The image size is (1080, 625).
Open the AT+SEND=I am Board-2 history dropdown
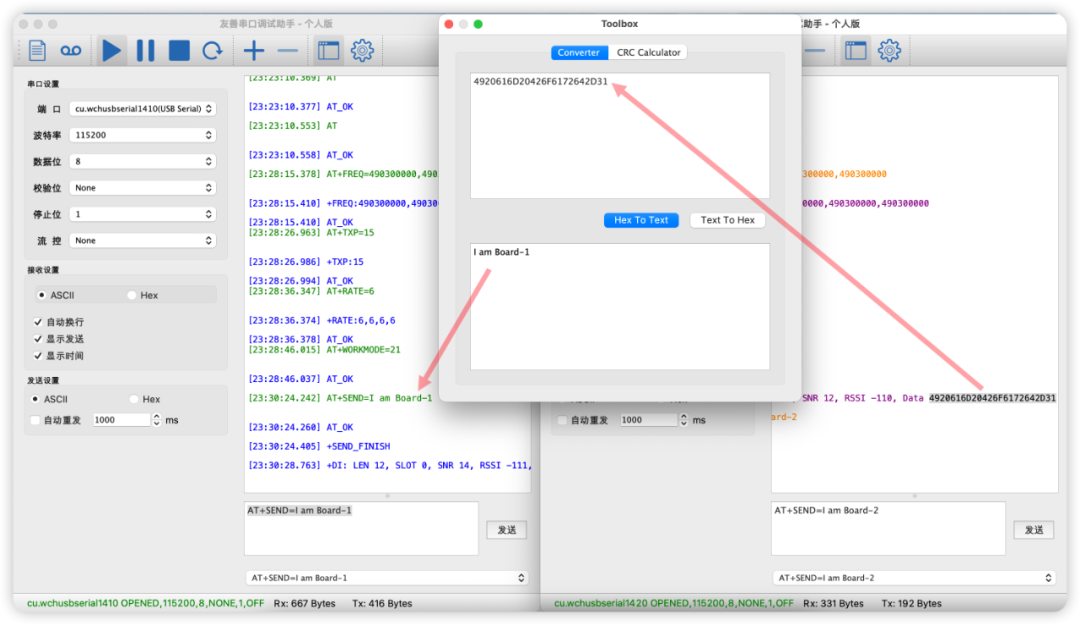(x=914, y=577)
